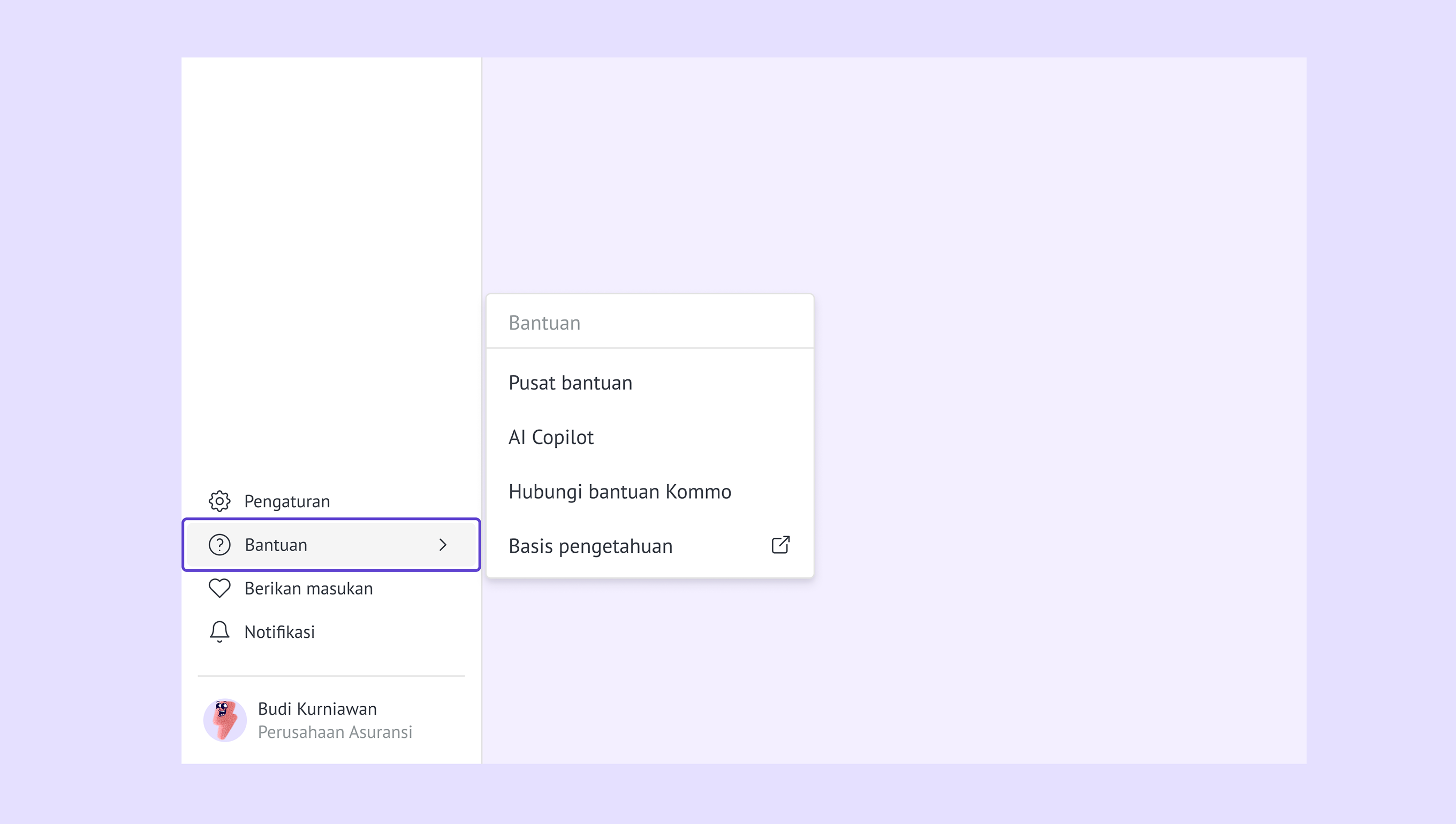The width and height of the screenshot is (1456, 824).
Task: Click the external link icon beside Basis pengetahuan
Action: click(x=780, y=545)
